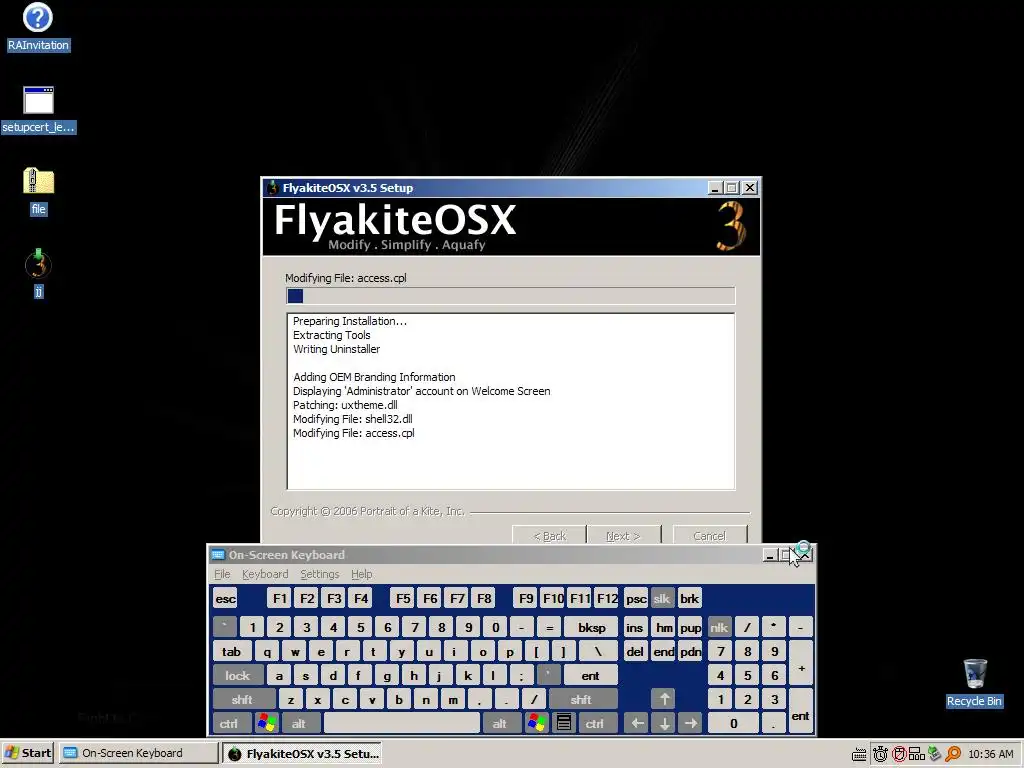Toggle the right ctrl key

(596, 723)
